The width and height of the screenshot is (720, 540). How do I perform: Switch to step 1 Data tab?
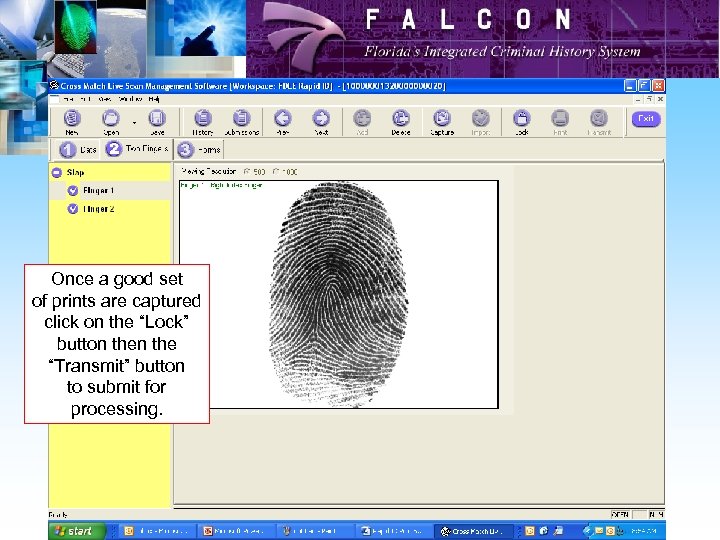click(x=77, y=150)
